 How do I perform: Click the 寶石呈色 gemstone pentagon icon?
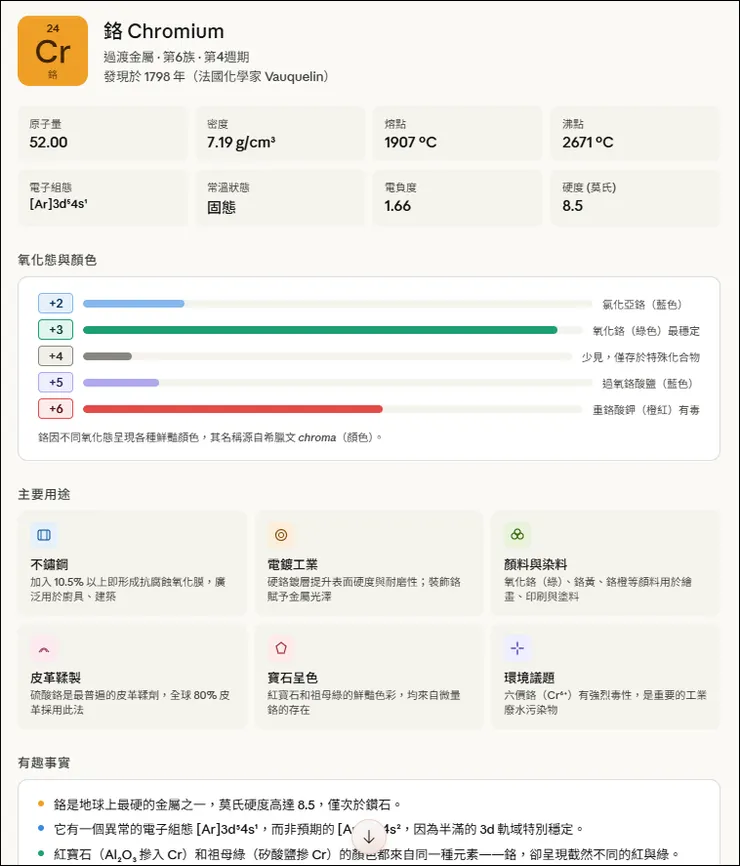tap(281, 650)
